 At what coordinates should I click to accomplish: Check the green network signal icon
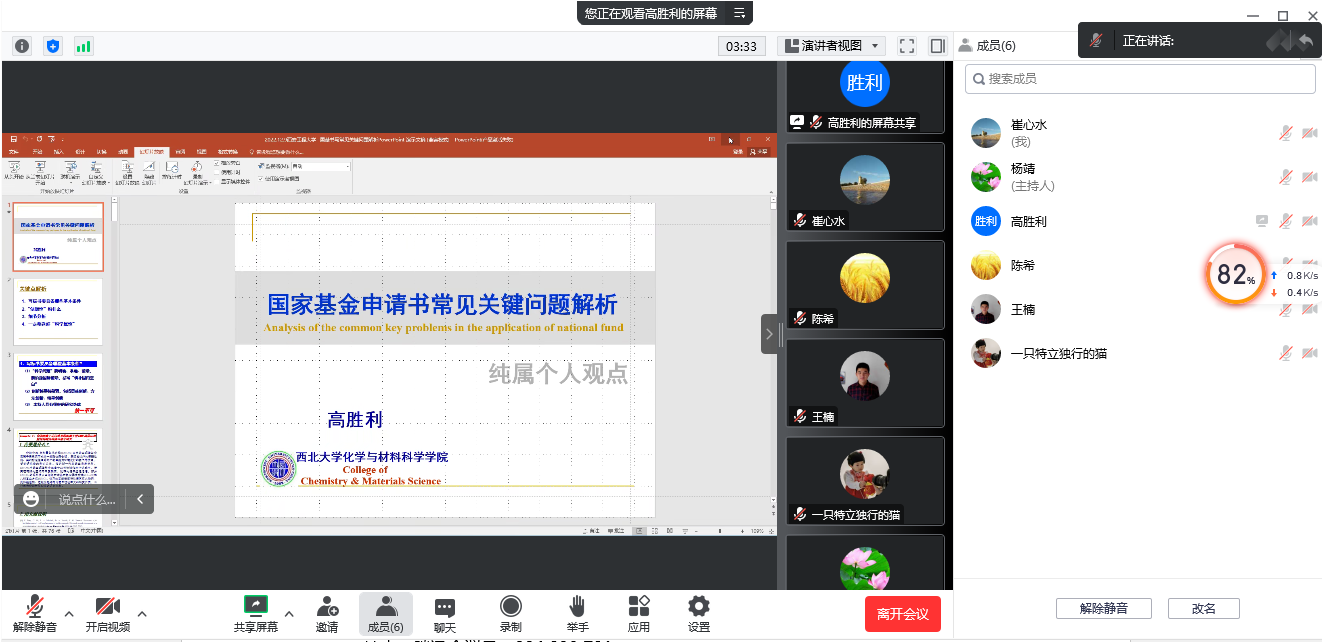pos(83,46)
